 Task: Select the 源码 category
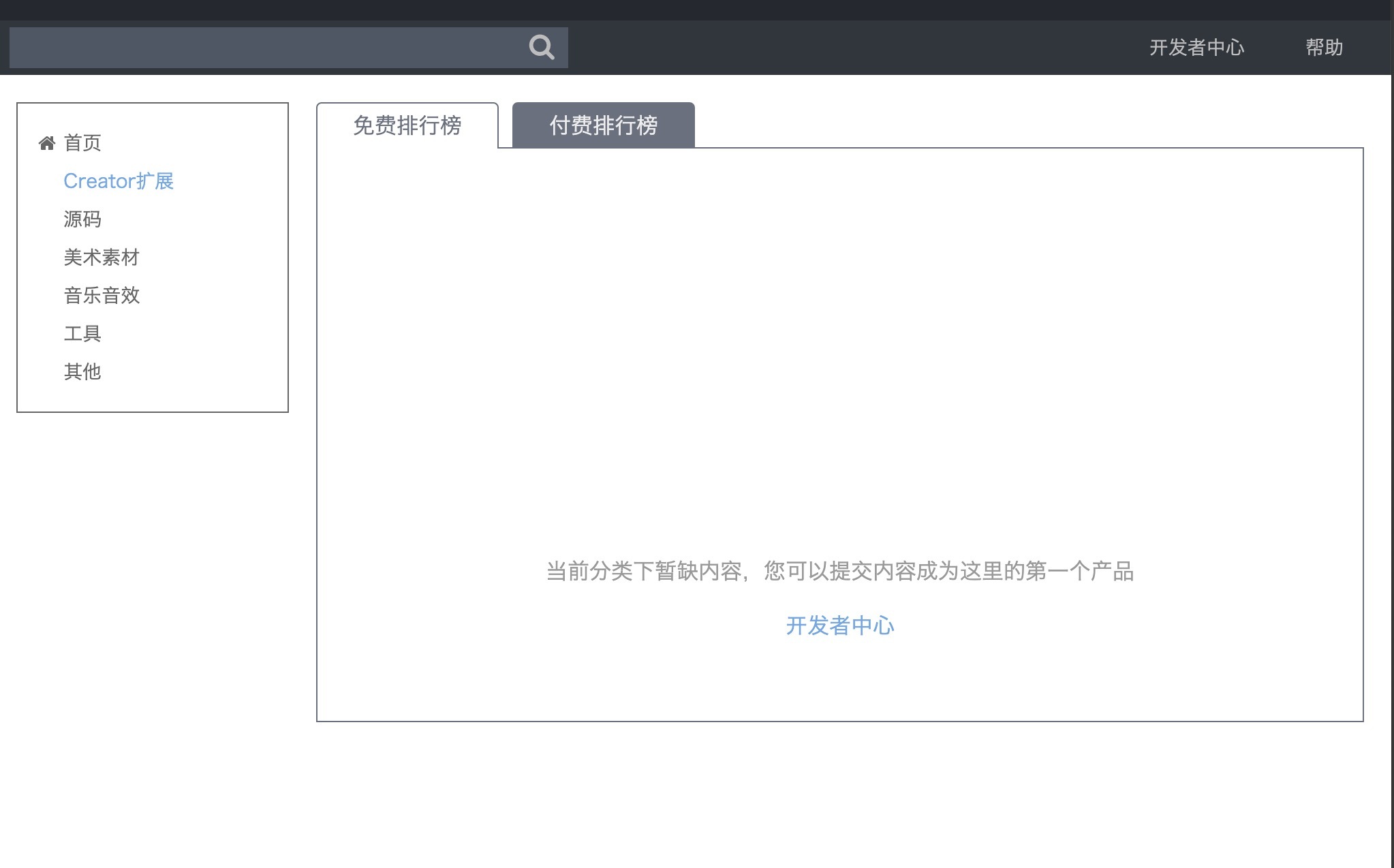coord(82,219)
